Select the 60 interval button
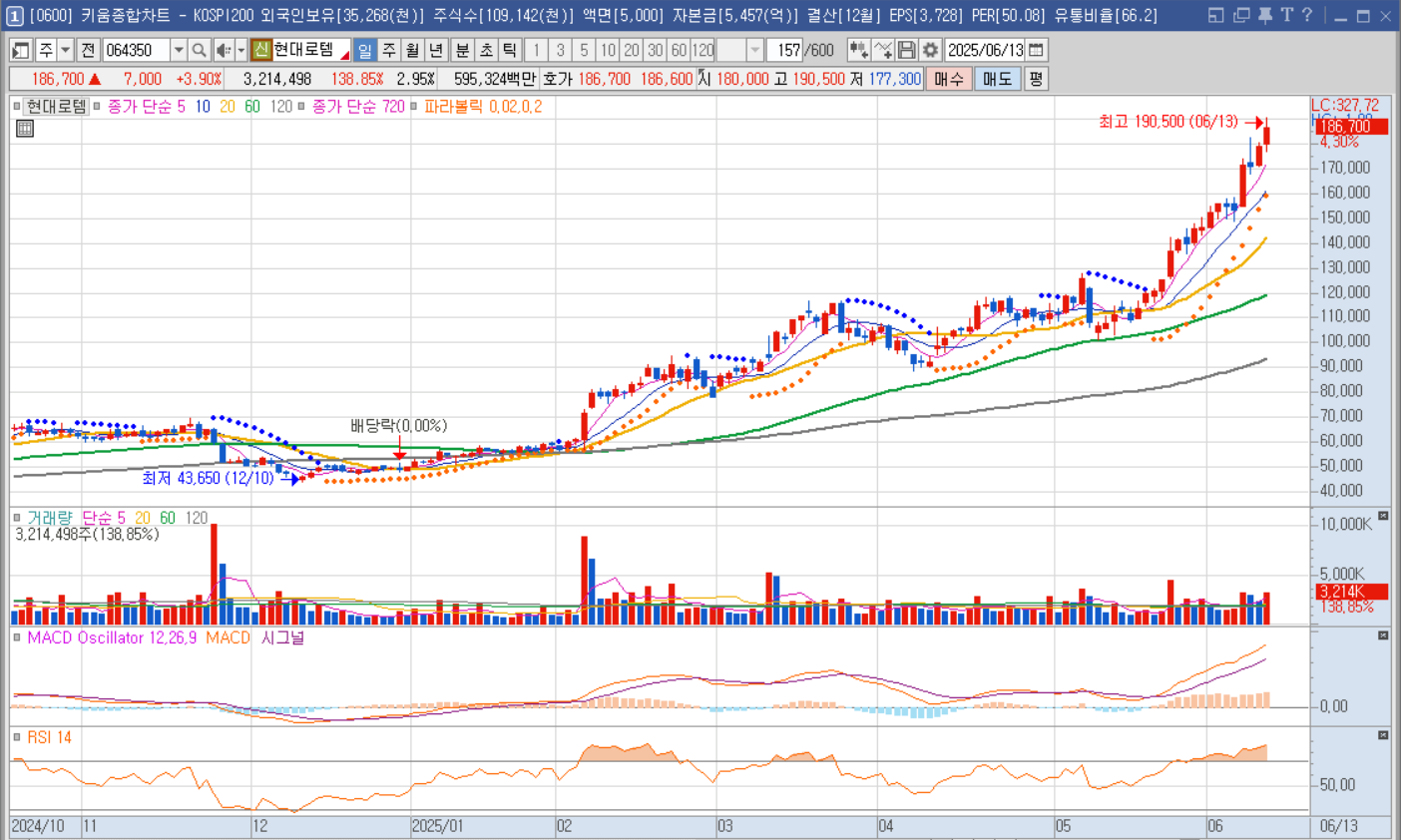 679,50
